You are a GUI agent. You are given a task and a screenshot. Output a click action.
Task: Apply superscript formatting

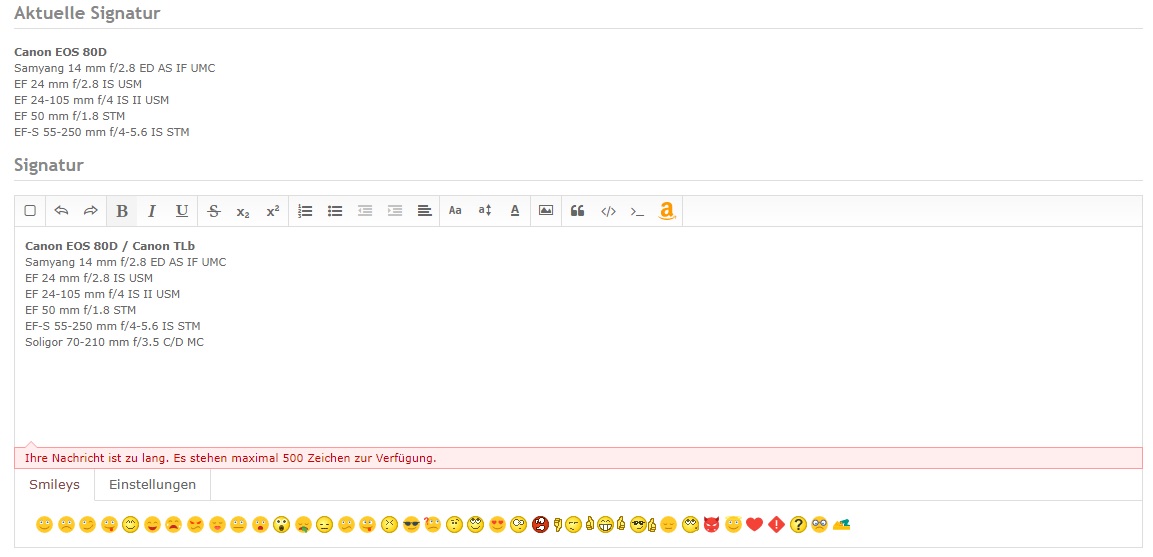273,211
